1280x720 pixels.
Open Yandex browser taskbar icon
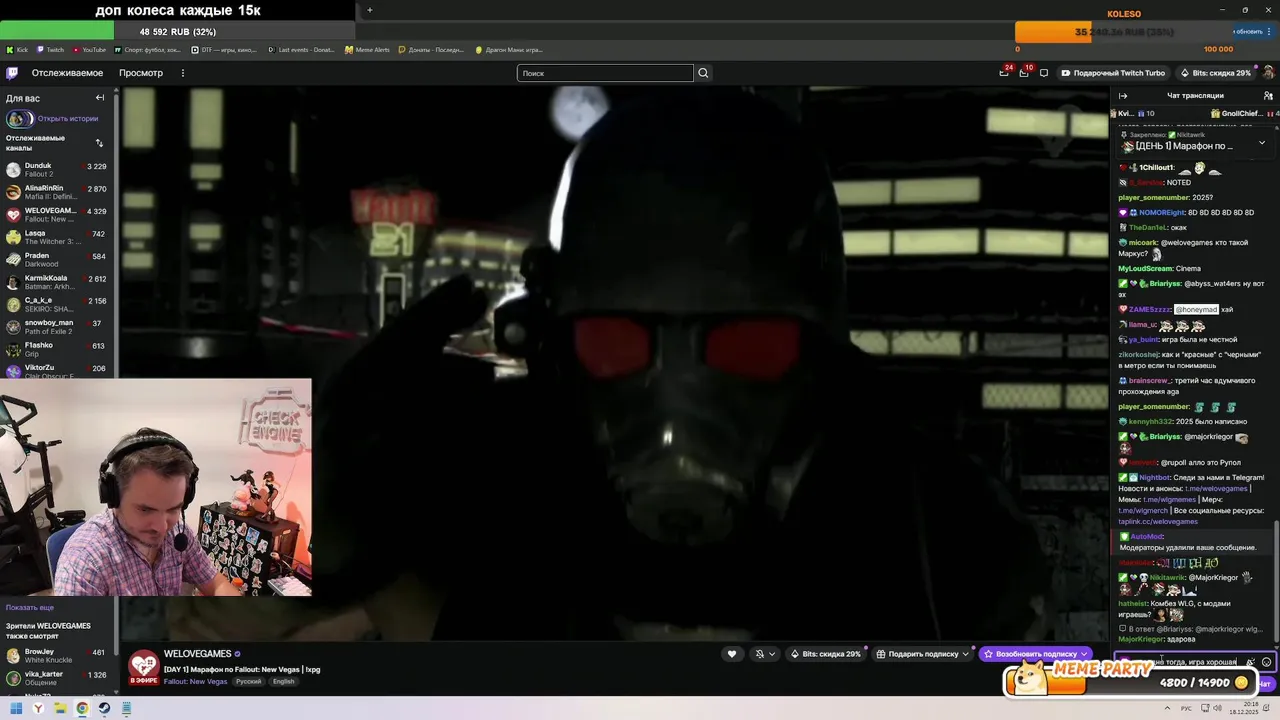pos(38,708)
